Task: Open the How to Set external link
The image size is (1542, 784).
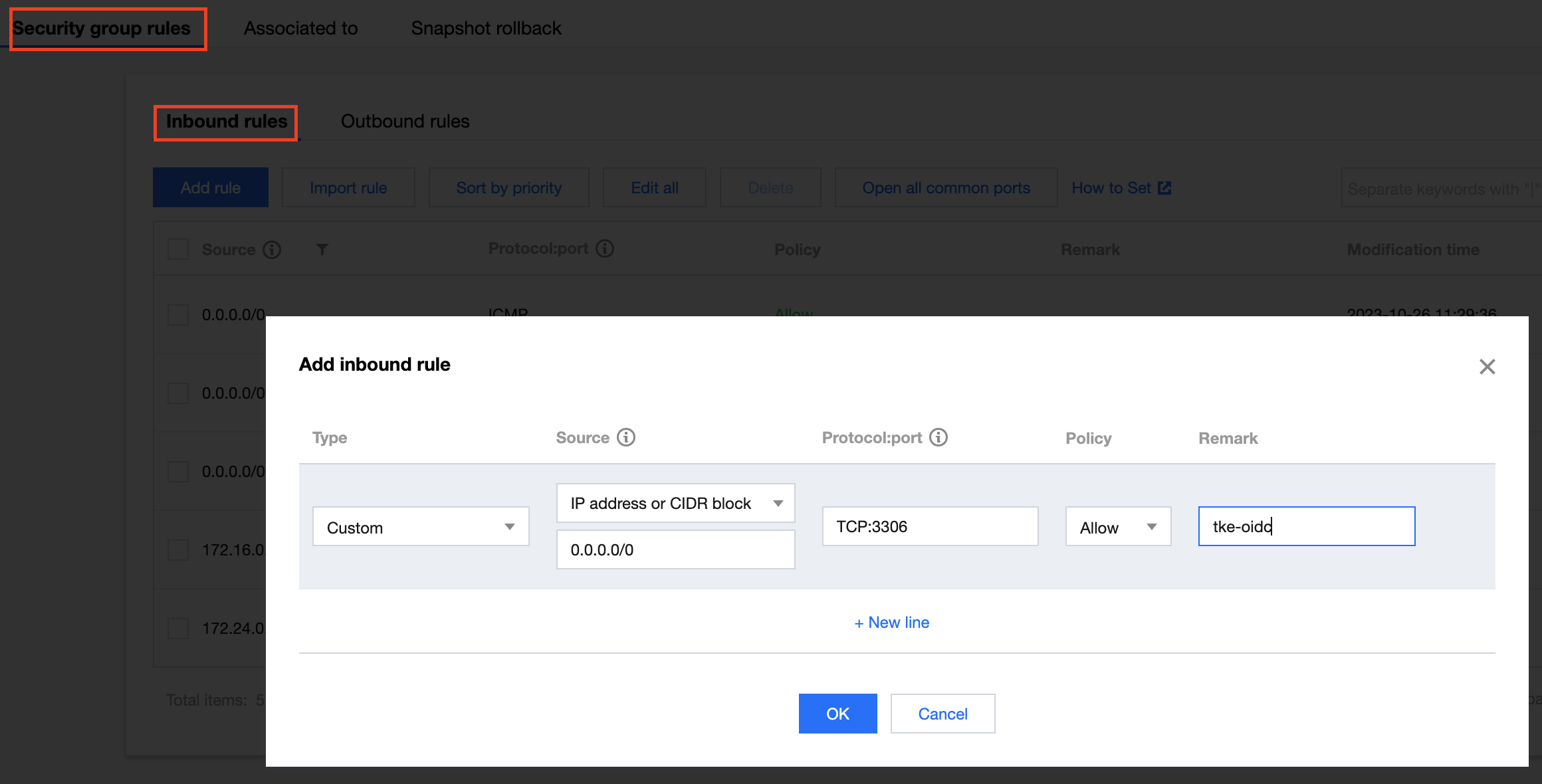Action: [1121, 188]
